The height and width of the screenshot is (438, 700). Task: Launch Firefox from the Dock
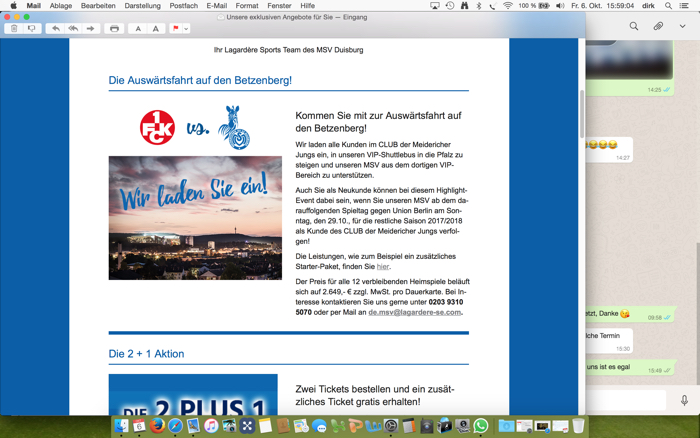coord(157,426)
